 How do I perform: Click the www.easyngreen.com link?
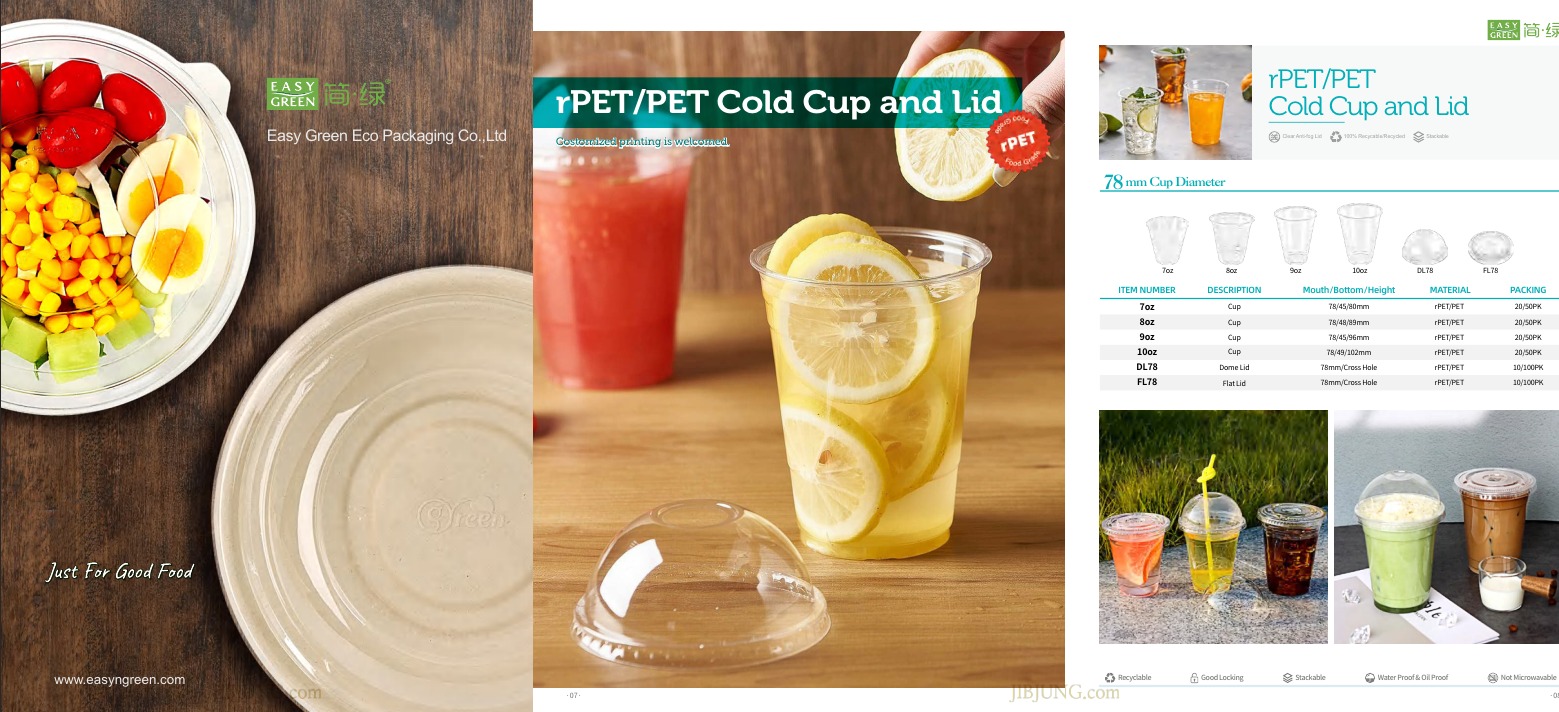[120, 680]
